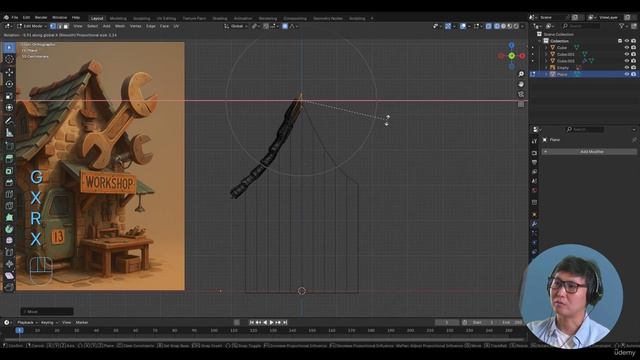This screenshot has width=640, height=360.
Task: Switch to the UV Editing workspace tab
Action: pos(166,18)
